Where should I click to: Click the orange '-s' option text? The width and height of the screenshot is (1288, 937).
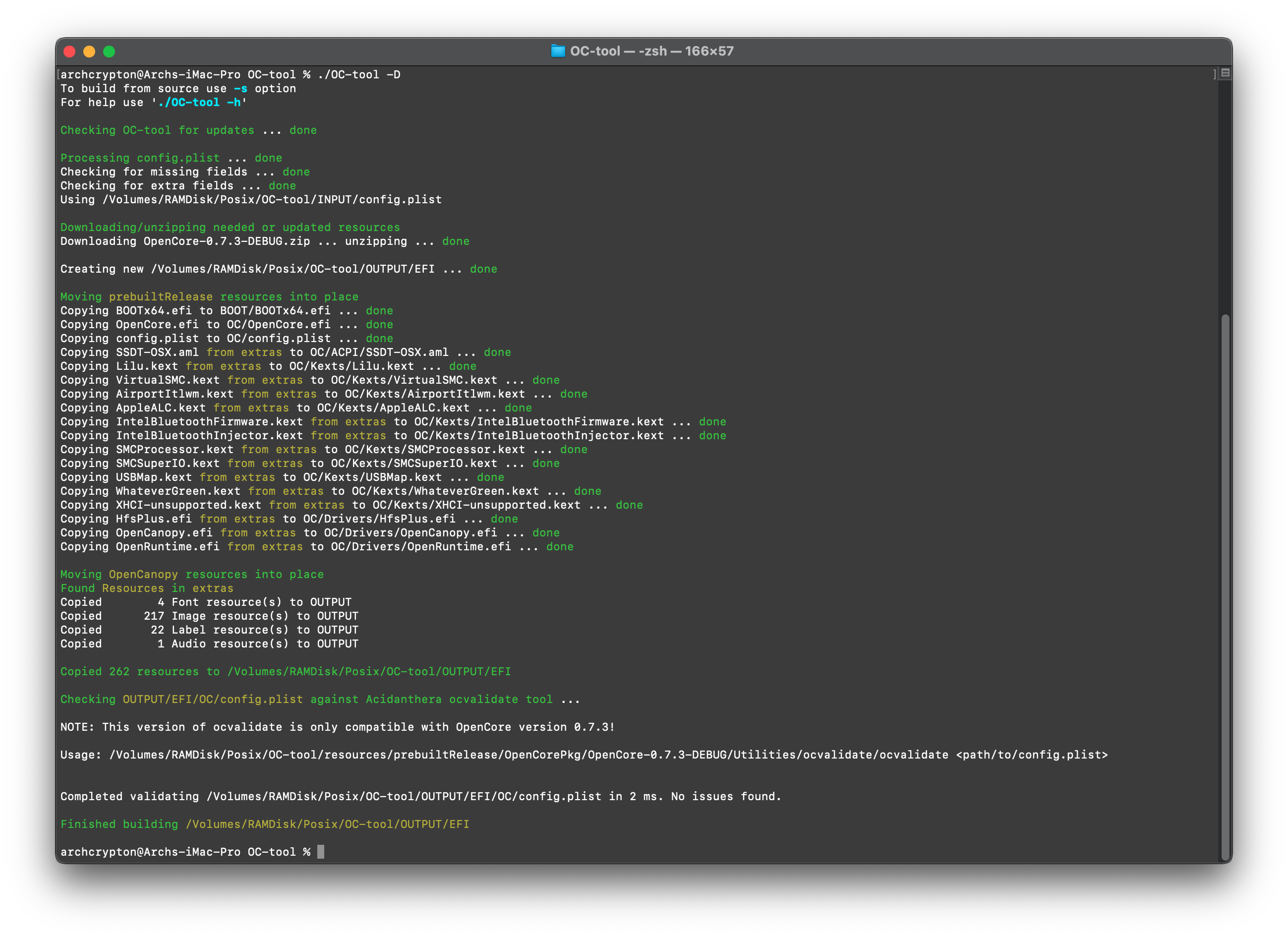[241, 89]
